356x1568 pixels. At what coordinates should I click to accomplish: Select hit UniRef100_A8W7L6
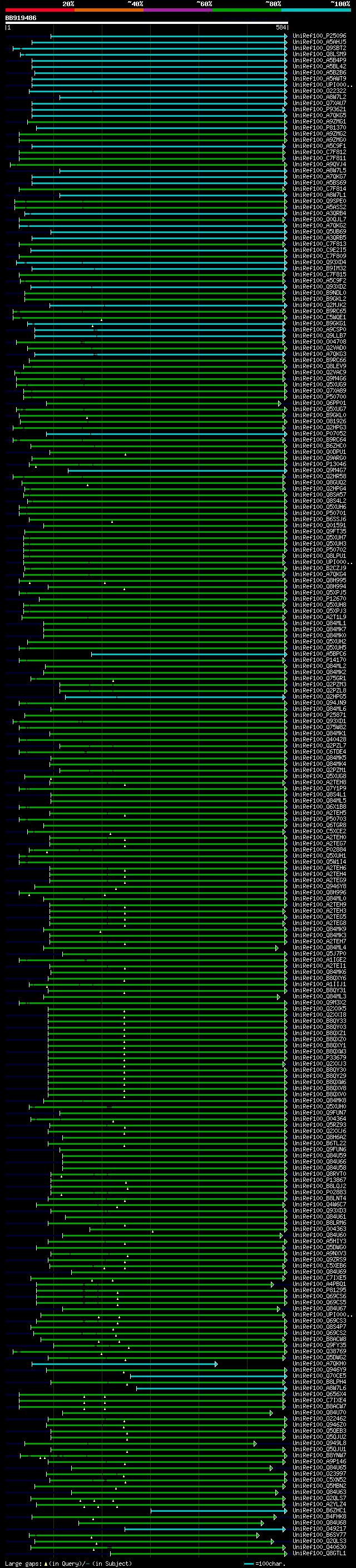click(x=319, y=1388)
